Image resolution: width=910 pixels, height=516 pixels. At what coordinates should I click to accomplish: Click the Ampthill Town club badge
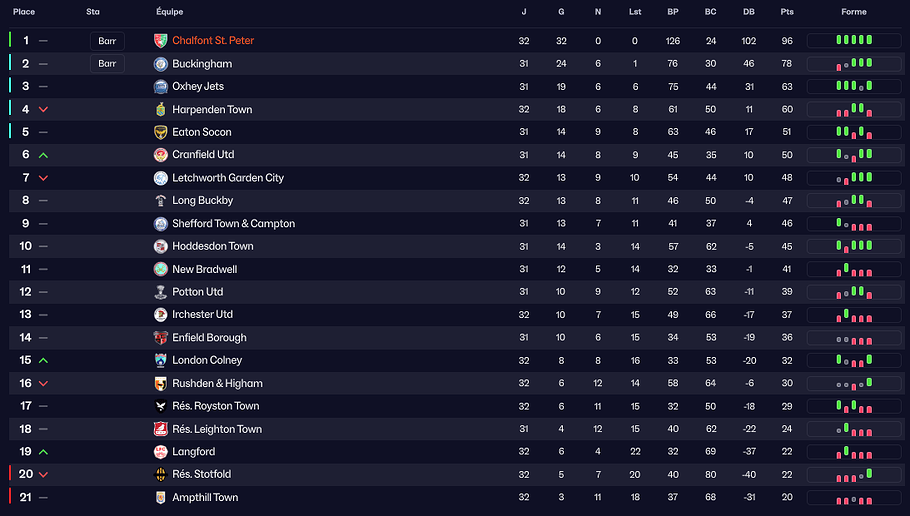tap(161, 497)
